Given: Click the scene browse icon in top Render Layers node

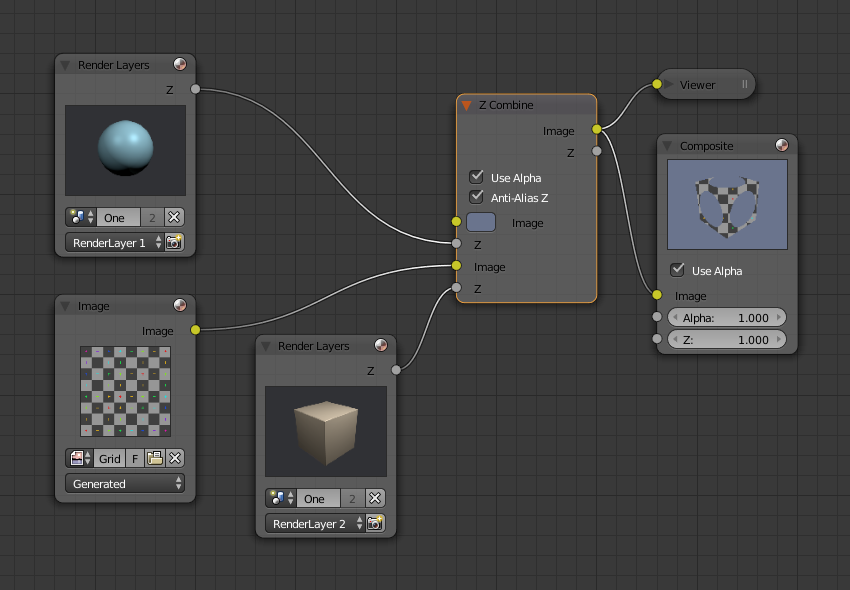Looking at the screenshot, I should (x=80, y=217).
